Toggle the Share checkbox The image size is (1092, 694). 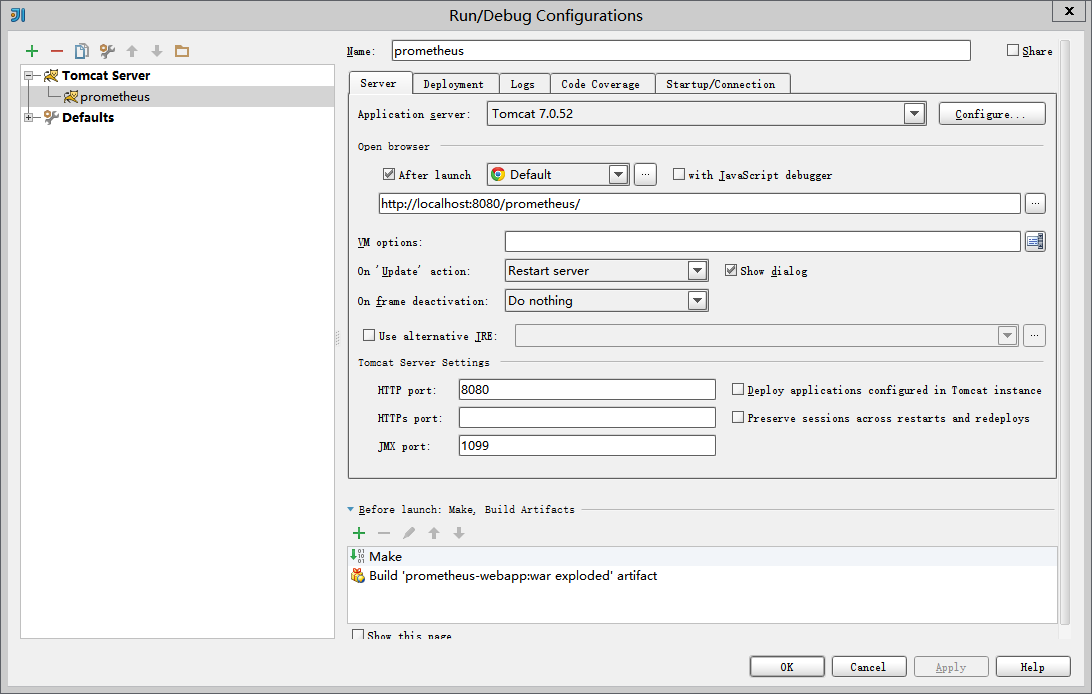(1013, 50)
